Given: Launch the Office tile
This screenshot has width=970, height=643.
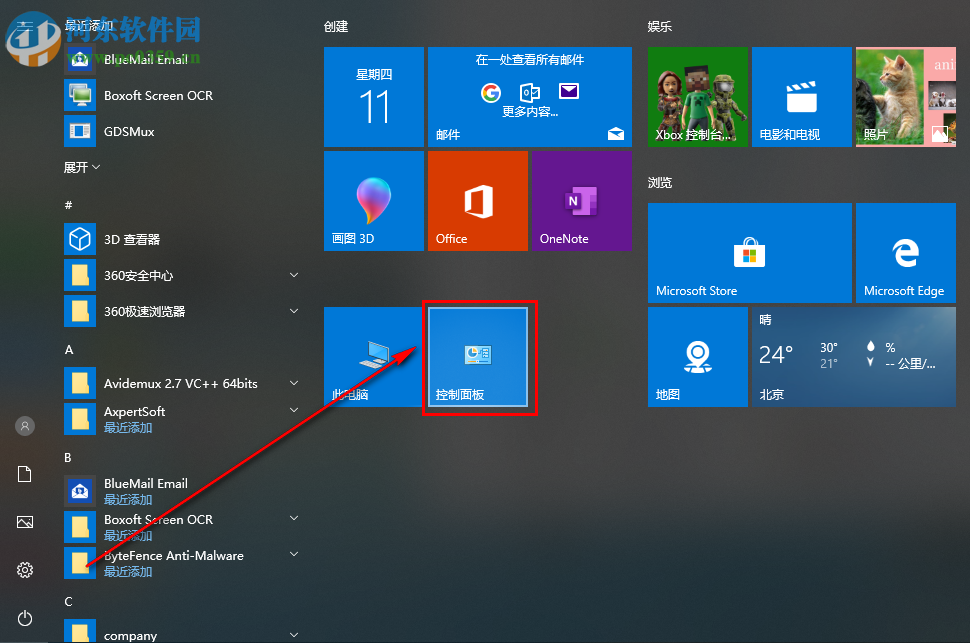Looking at the screenshot, I should coord(477,200).
